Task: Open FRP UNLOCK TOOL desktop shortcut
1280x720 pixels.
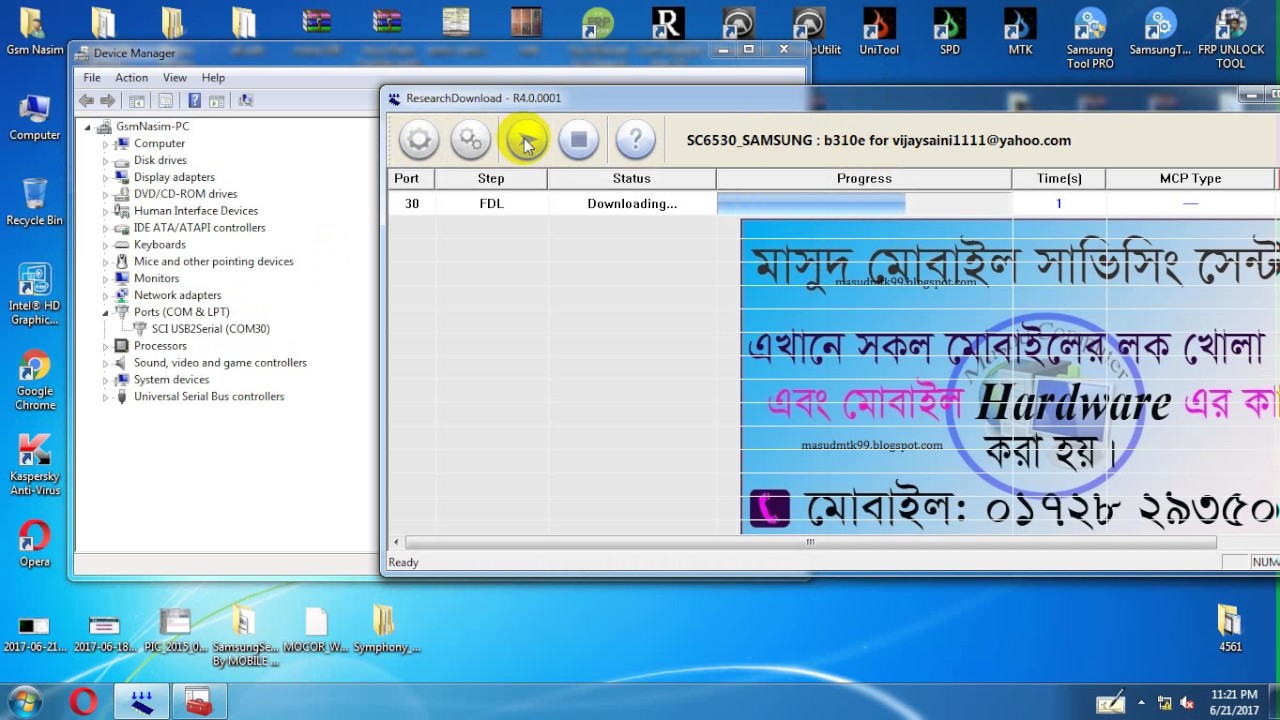Action: (x=1231, y=38)
